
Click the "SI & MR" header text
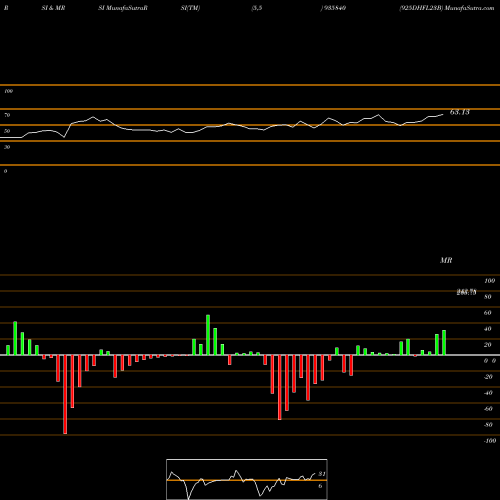(53, 8)
